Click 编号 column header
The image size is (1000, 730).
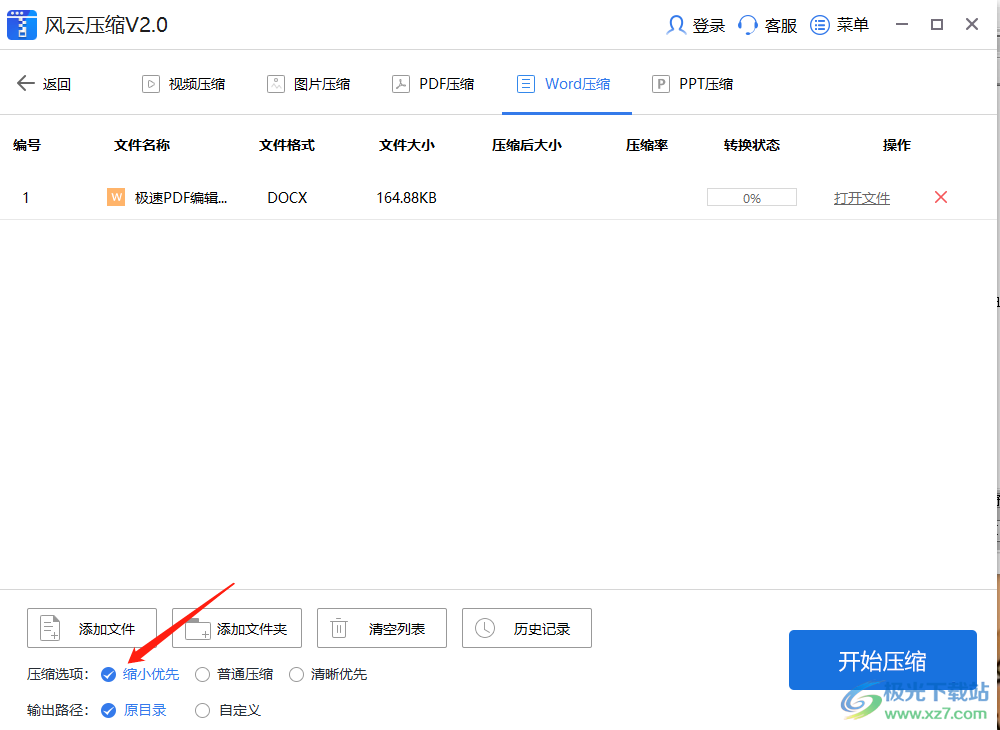(27, 145)
